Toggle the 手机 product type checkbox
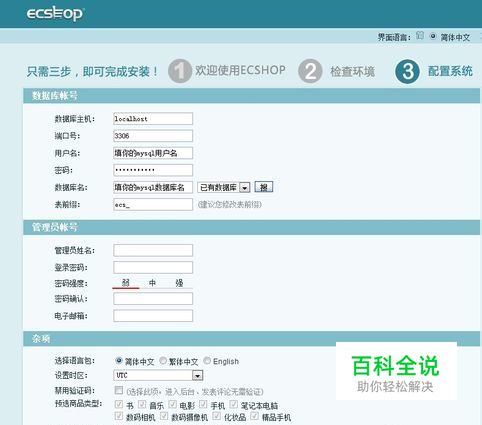 [x=203, y=404]
